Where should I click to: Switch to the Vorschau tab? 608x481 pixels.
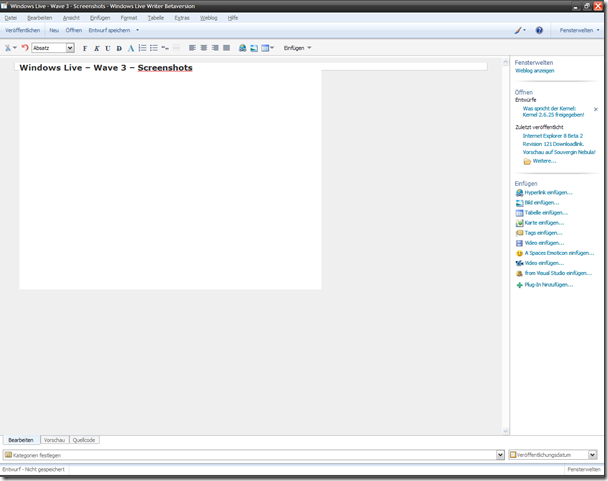point(54,440)
